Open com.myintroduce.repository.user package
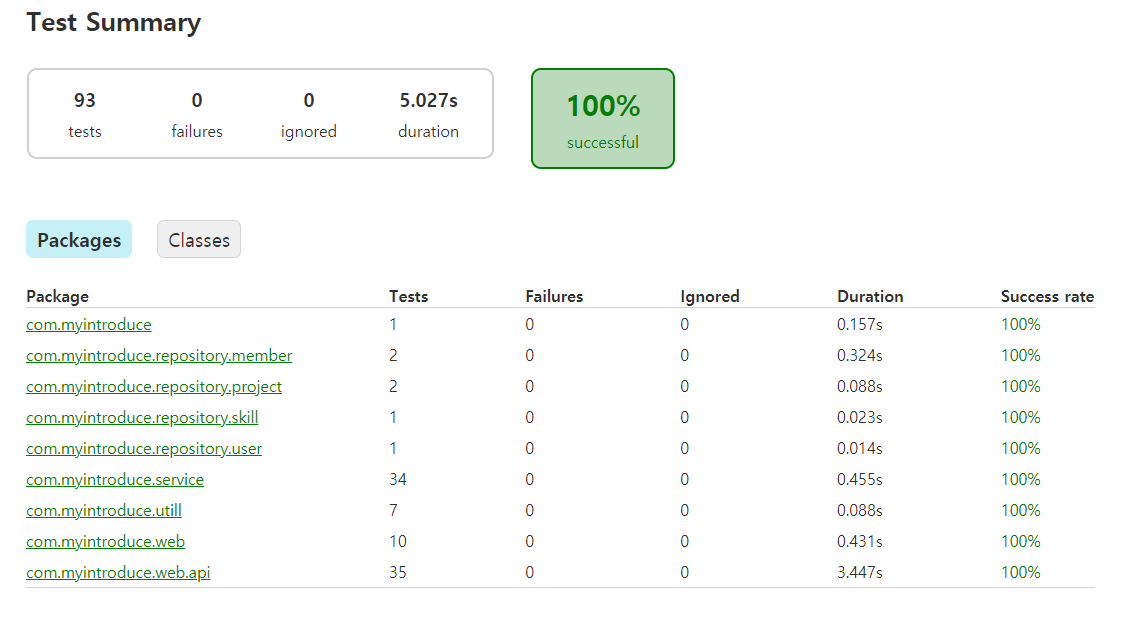 pyautogui.click(x=144, y=449)
